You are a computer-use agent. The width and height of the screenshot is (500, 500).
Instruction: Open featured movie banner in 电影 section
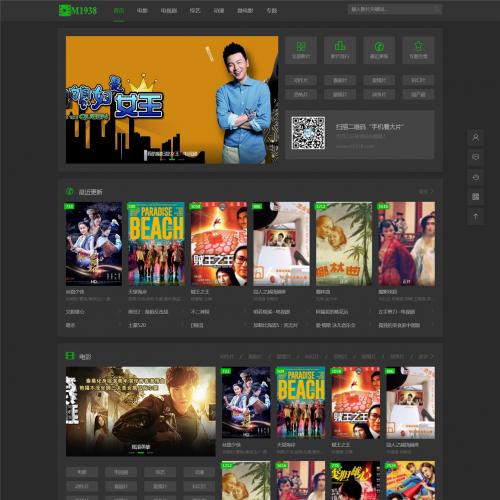point(141,412)
